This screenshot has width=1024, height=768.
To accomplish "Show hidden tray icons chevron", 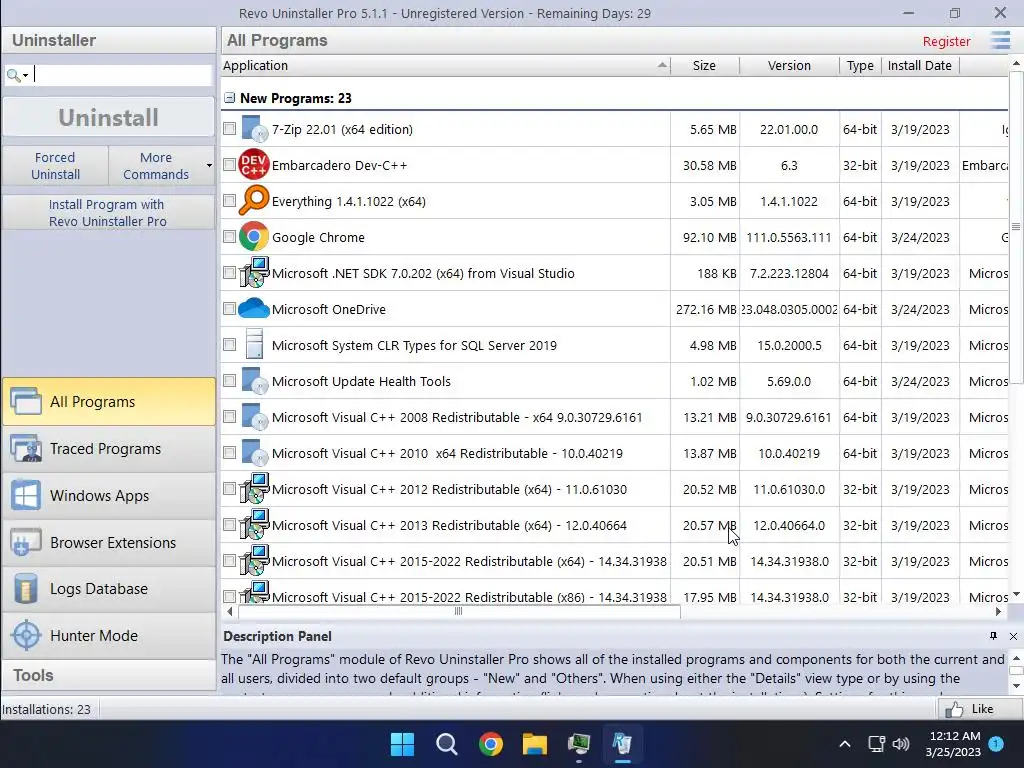I will point(844,744).
